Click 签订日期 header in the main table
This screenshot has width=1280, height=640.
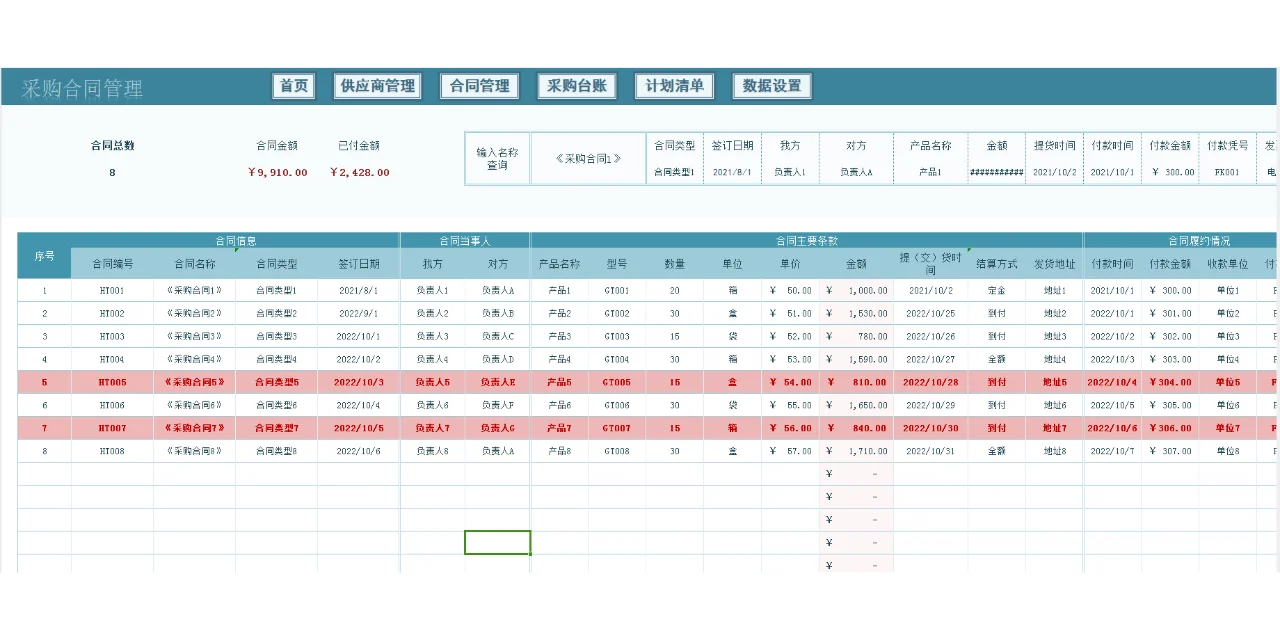pos(358,264)
